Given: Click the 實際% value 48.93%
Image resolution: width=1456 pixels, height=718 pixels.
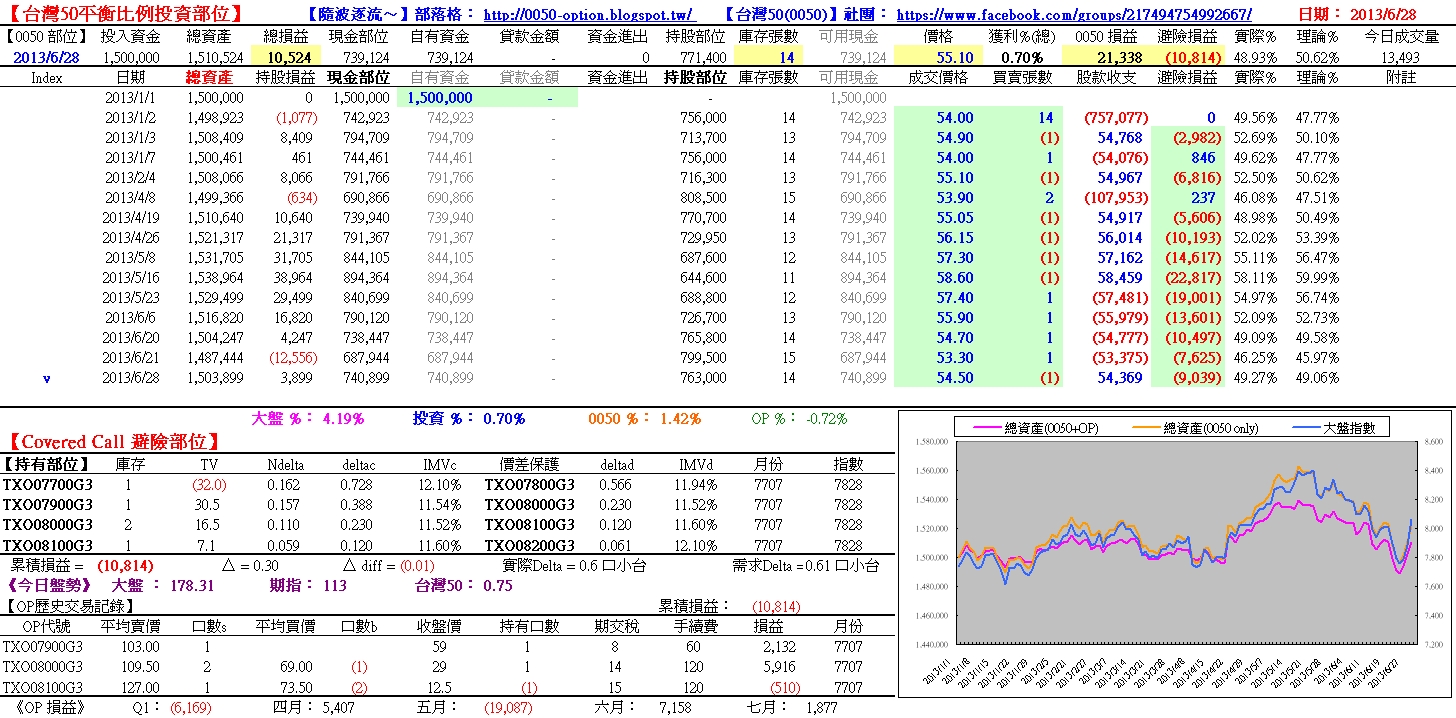Looking at the screenshot, I should tap(1255, 58).
